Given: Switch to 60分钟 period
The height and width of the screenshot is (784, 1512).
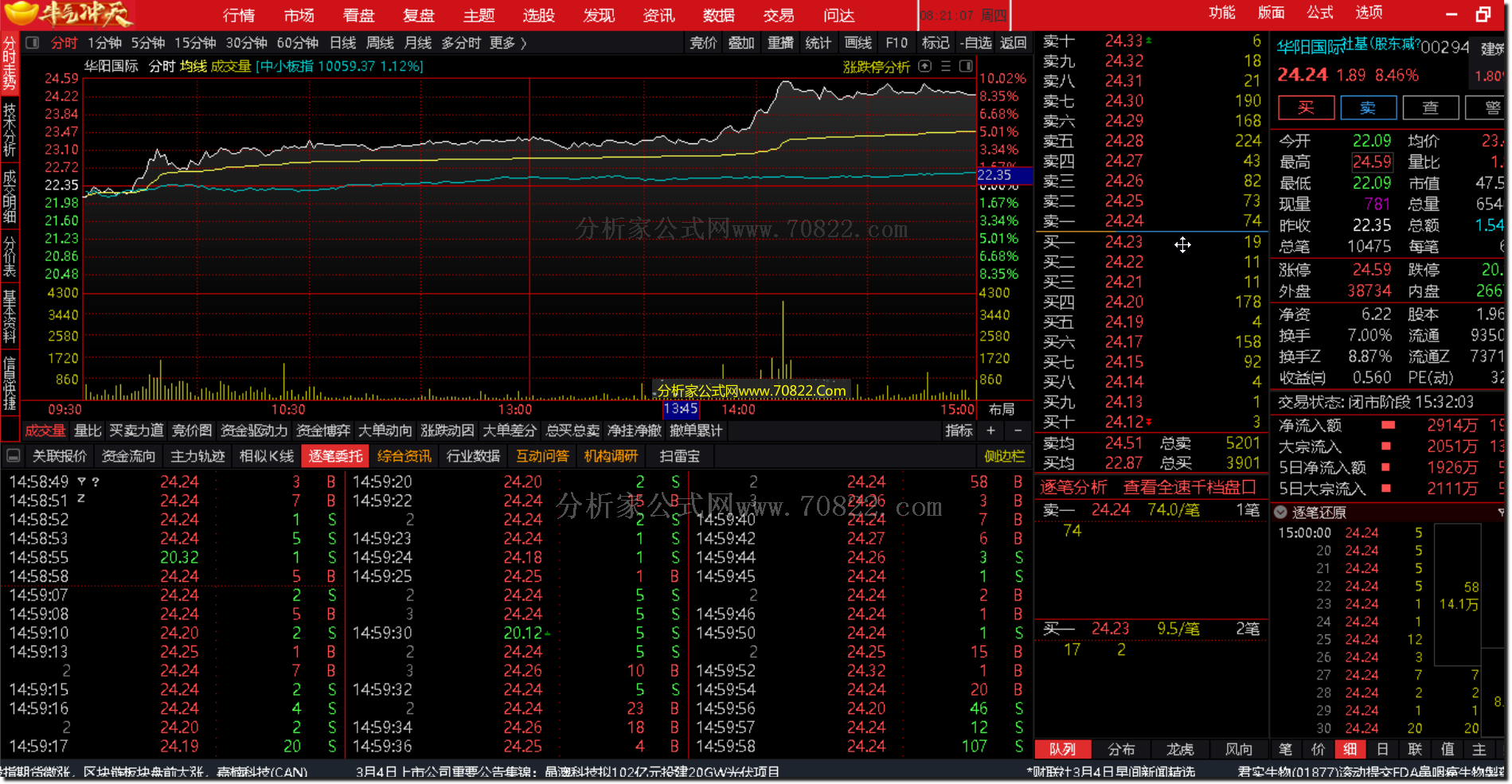Looking at the screenshot, I should [x=298, y=43].
